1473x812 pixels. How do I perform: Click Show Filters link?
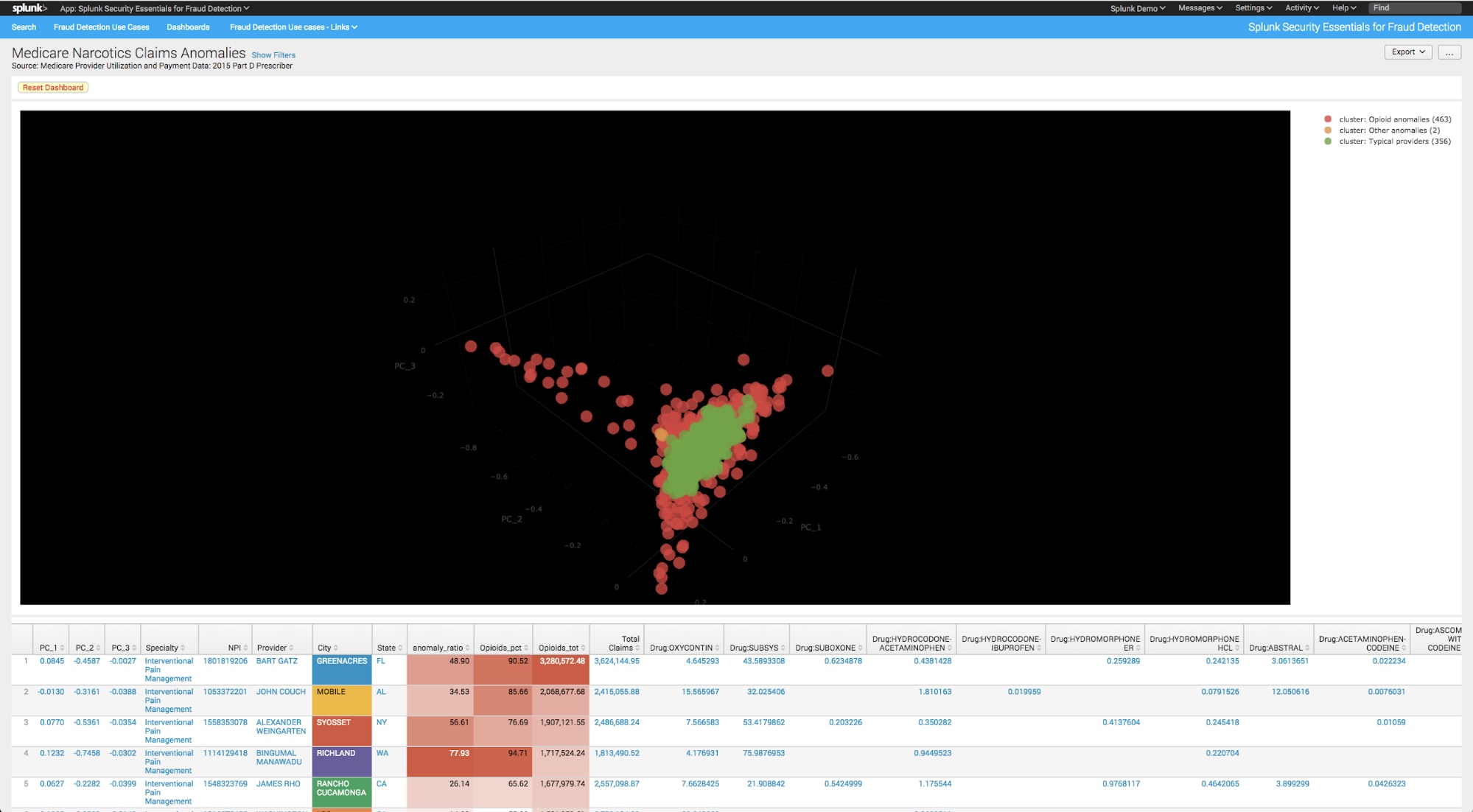click(273, 55)
